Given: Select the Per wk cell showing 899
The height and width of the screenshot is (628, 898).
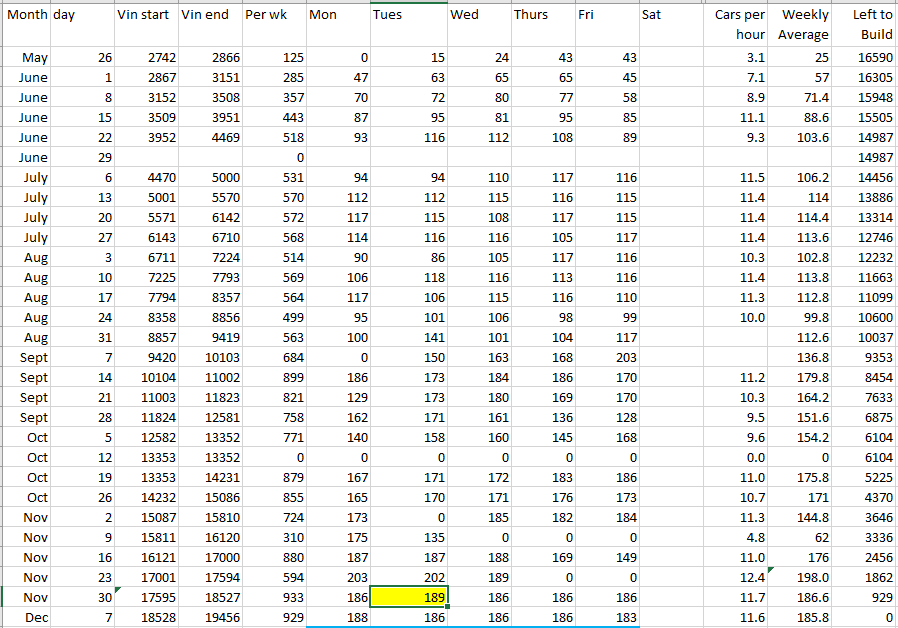Looking at the screenshot, I should 272,377.
